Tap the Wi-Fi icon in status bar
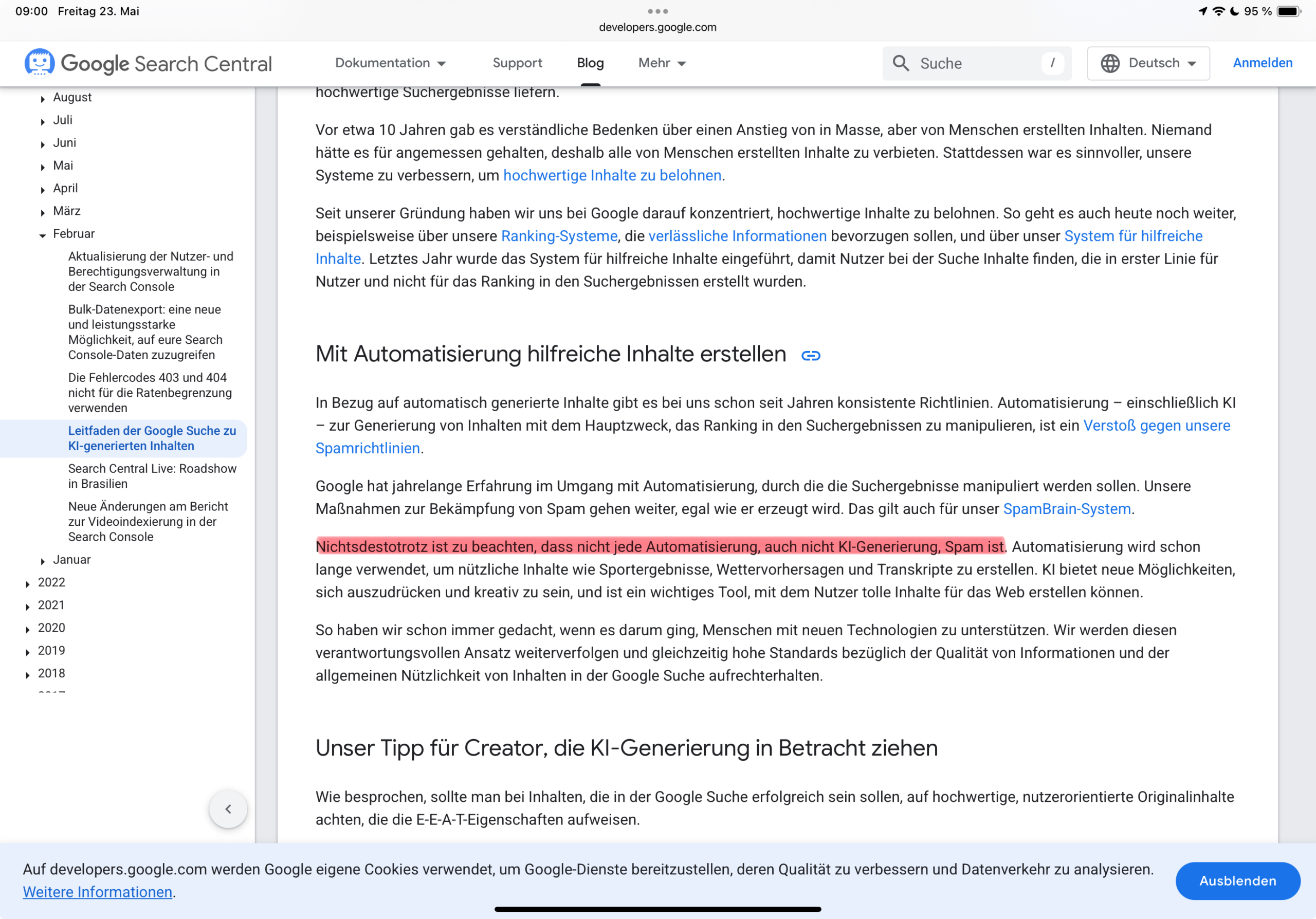Viewport: 1316px width, 919px height. pos(1217,11)
